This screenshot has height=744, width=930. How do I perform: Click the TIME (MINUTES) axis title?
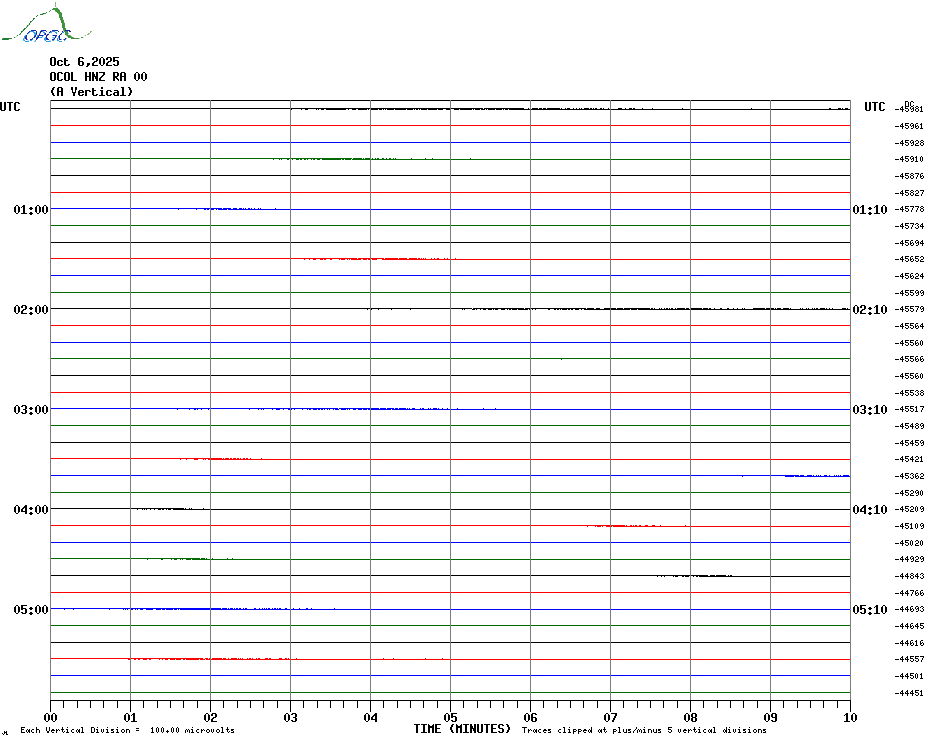(x=462, y=729)
